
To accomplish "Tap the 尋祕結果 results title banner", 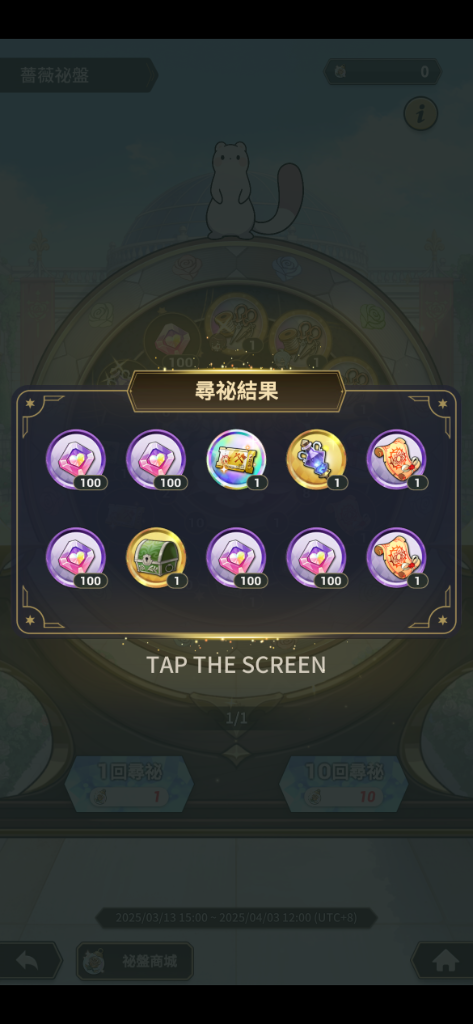I will (236, 391).
